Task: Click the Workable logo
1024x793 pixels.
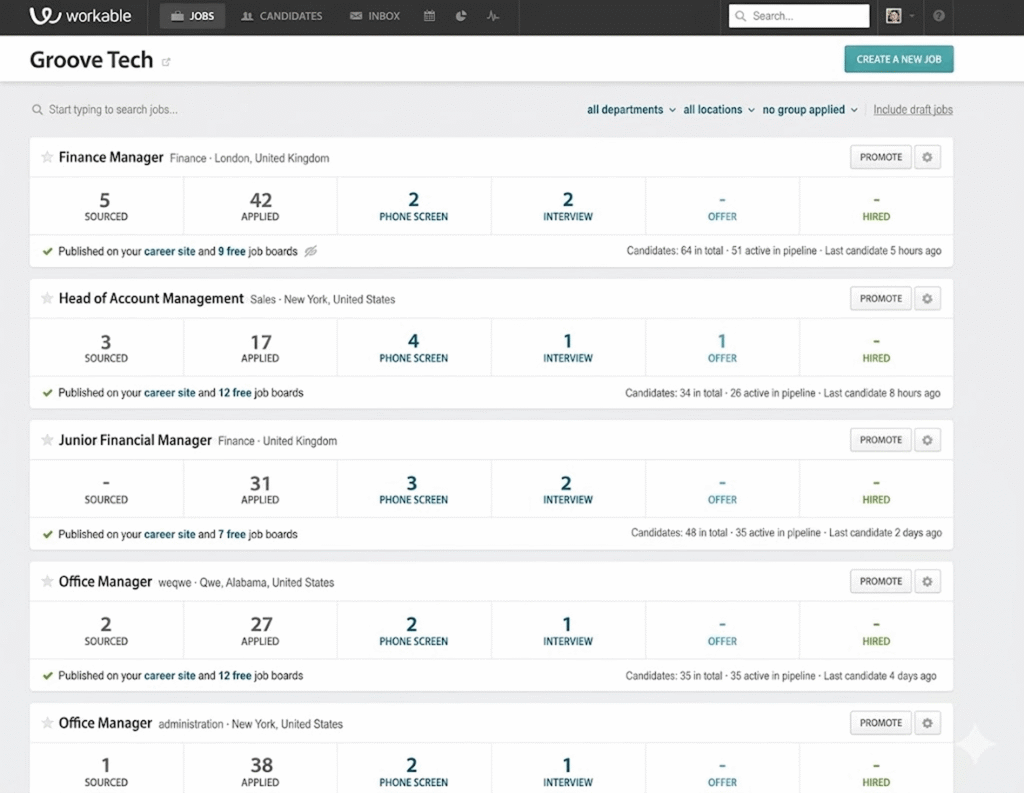Action: point(80,16)
